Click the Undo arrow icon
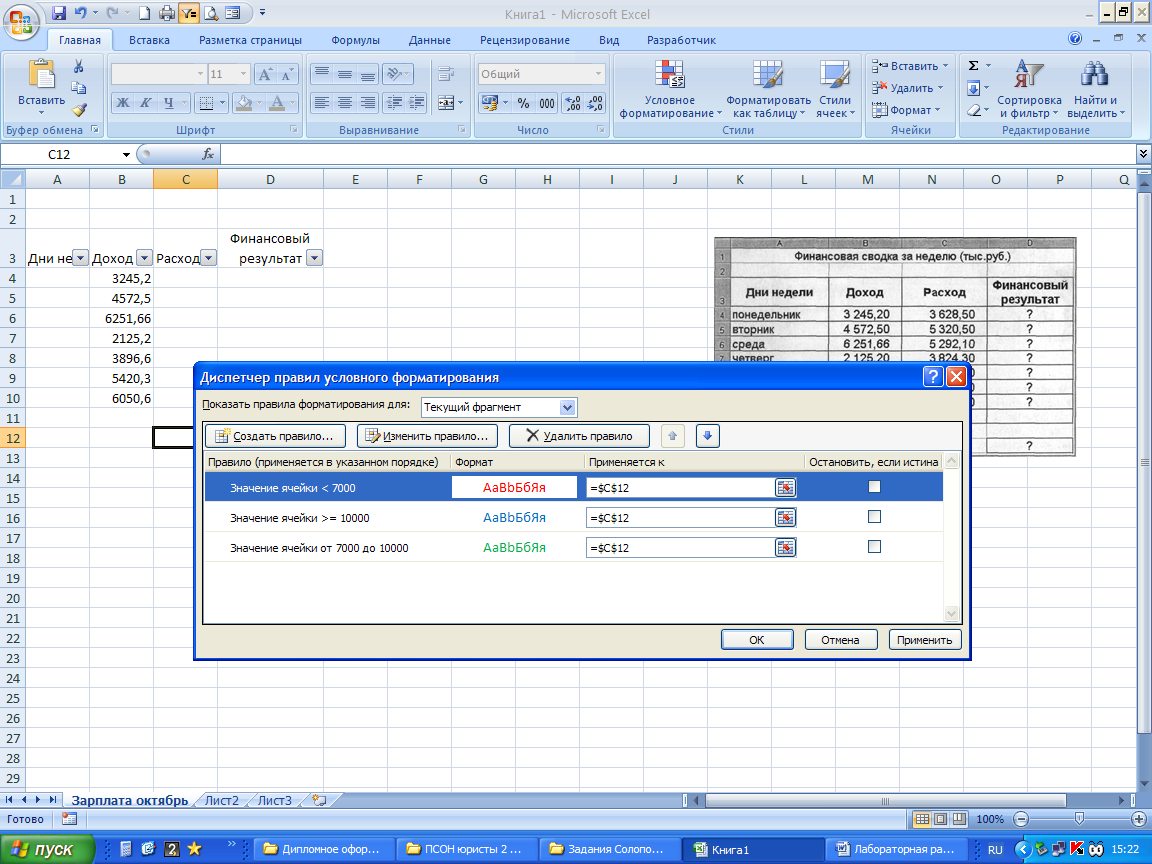The image size is (1152, 864). click(80, 12)
